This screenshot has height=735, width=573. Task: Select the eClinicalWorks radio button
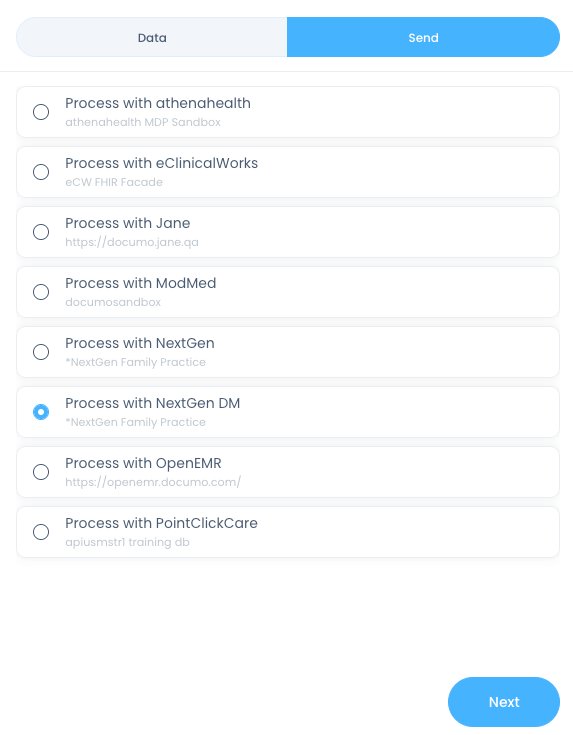41,172
